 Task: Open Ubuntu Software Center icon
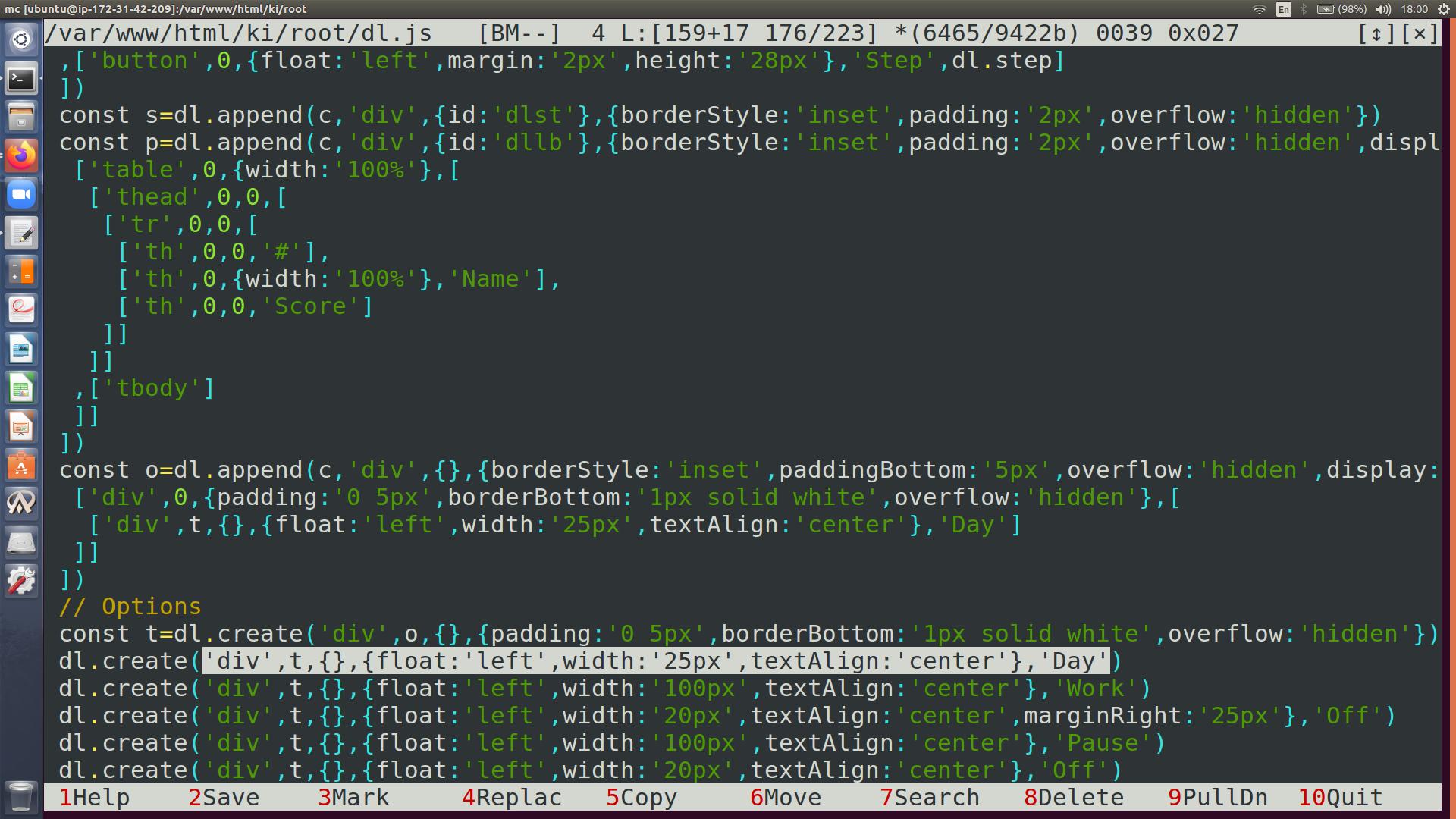21,466
